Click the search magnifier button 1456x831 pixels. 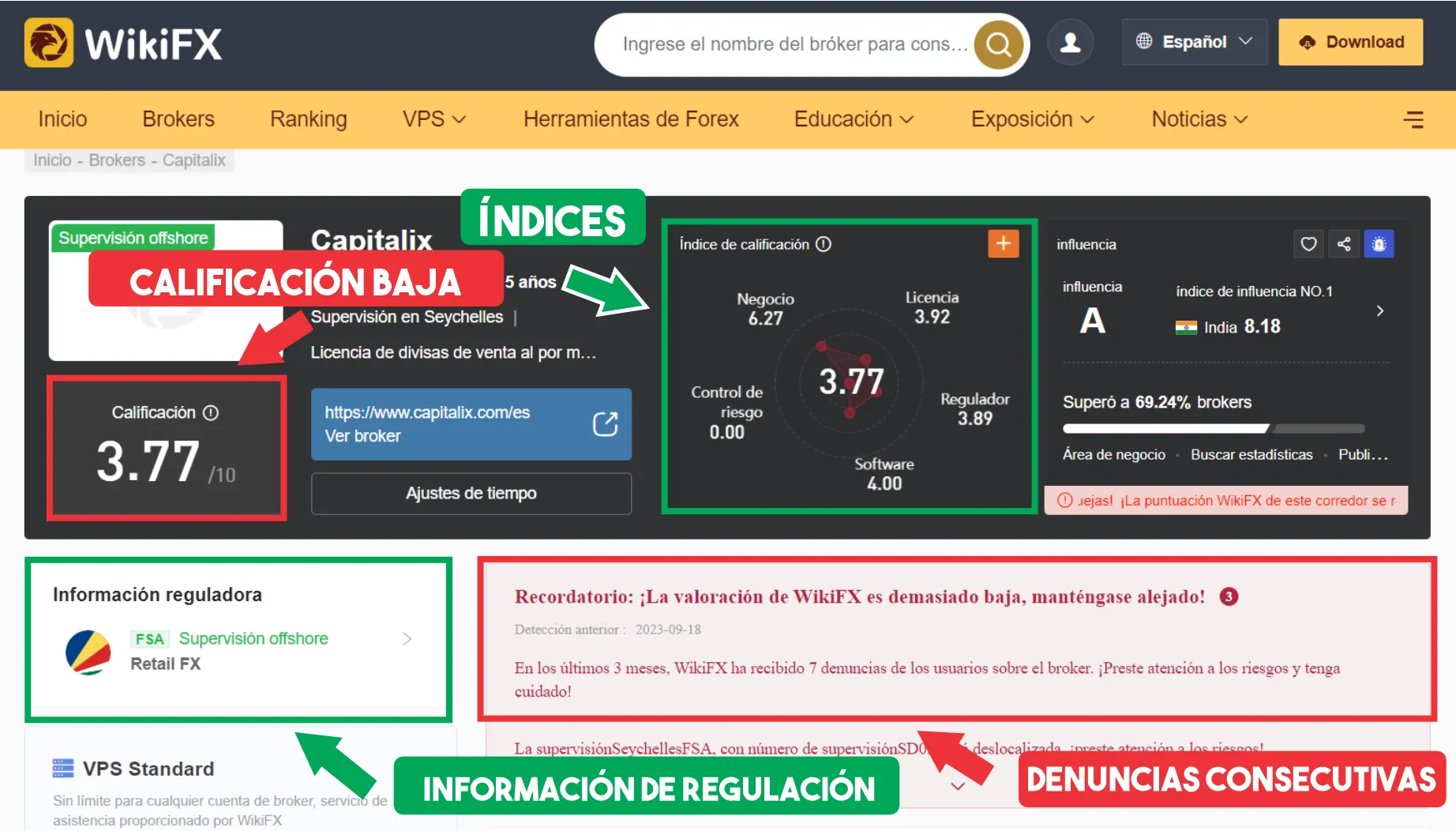pyautogui.click(x=999, y=45)
